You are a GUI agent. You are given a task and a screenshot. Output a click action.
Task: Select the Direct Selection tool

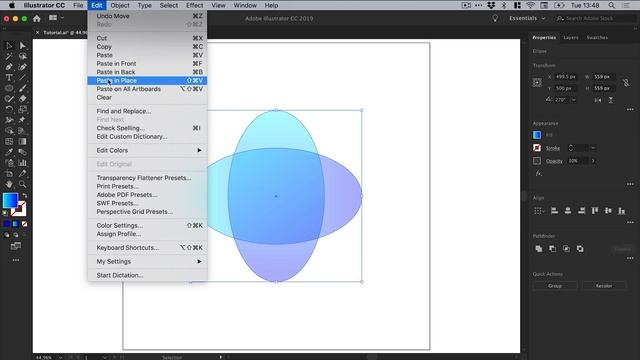[x=22, y=45]
